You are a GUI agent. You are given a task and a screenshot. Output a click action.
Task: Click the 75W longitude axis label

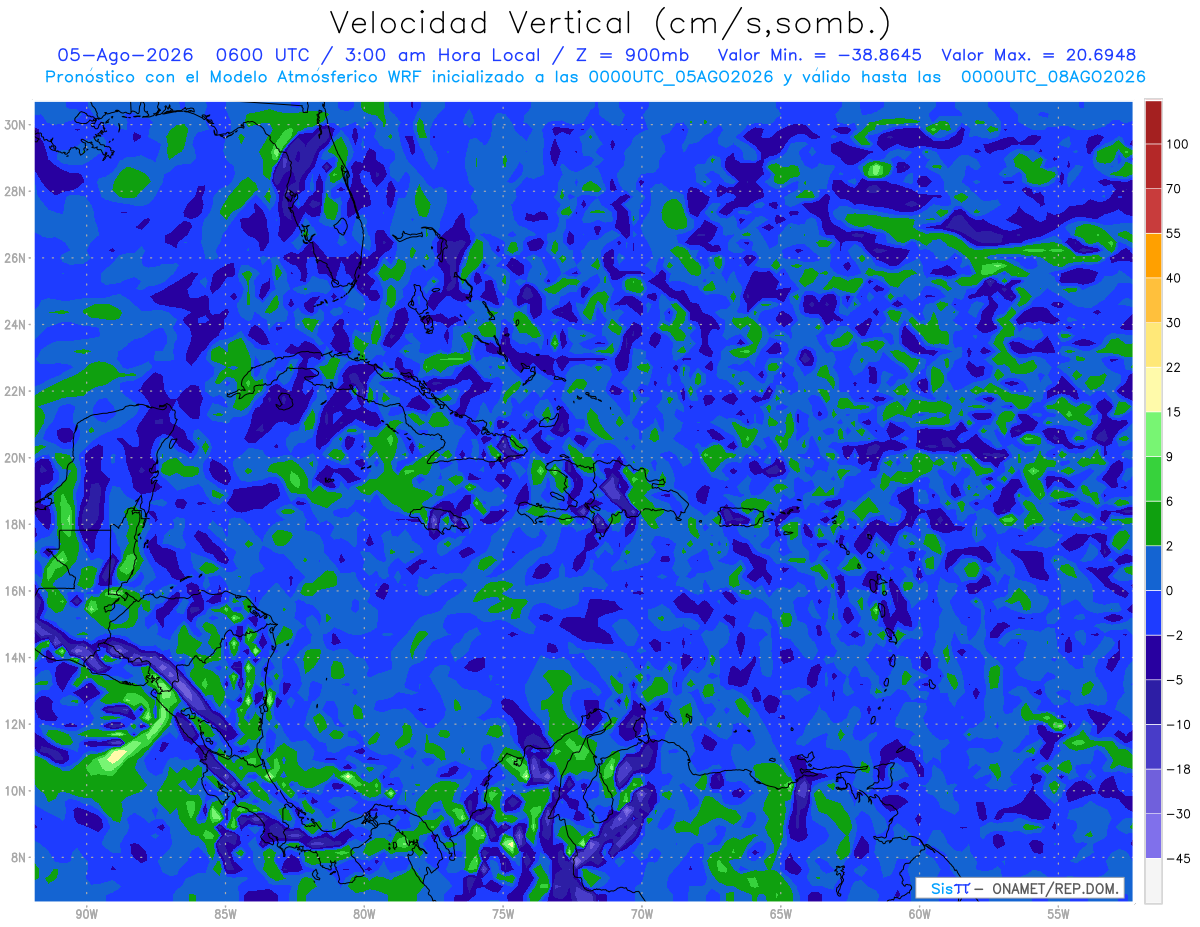pyautogui.click(x=503, y=914)
